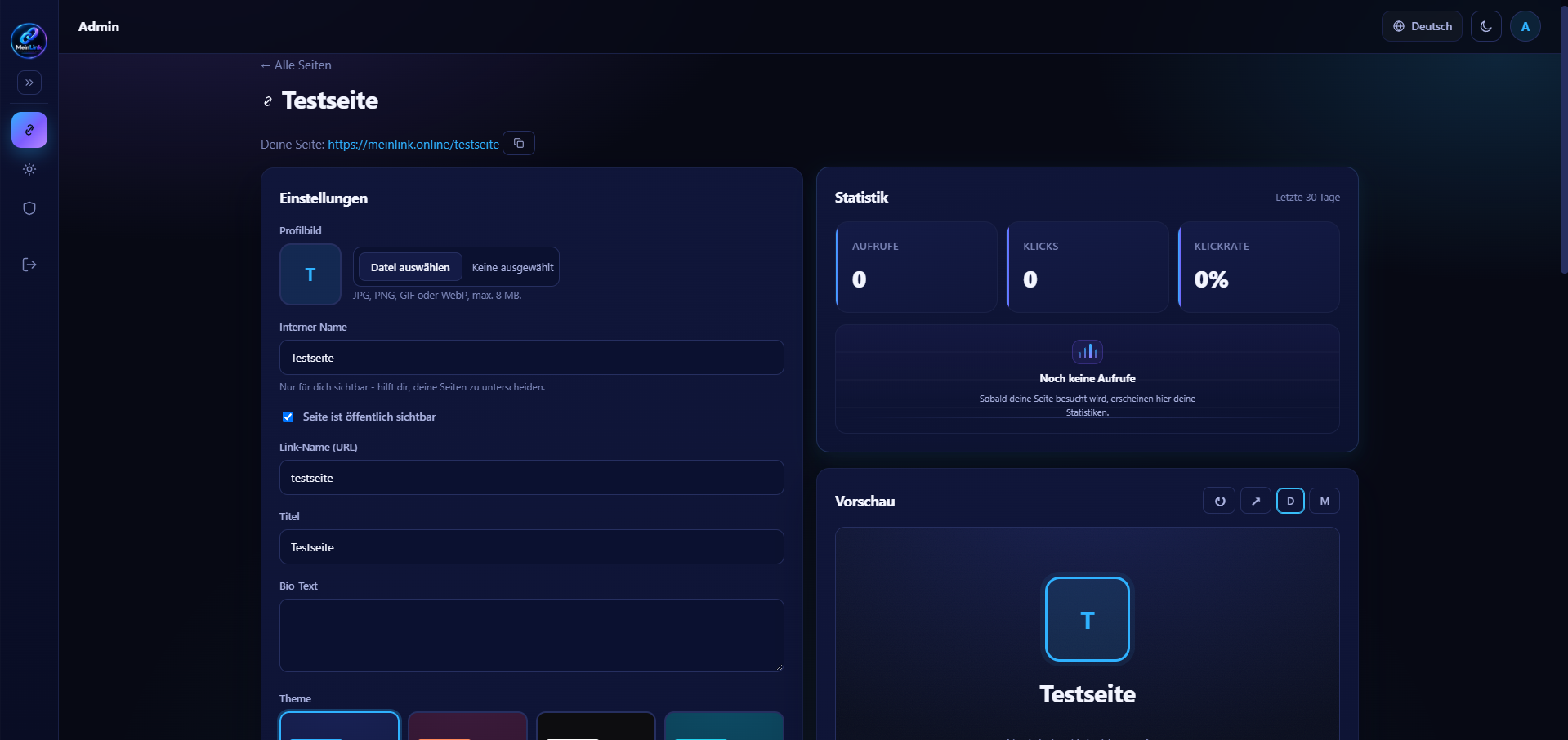Select the black theme swatch
Image resolution: width=1568 pixels, height=740 pixels.
[x=596, y=726]
